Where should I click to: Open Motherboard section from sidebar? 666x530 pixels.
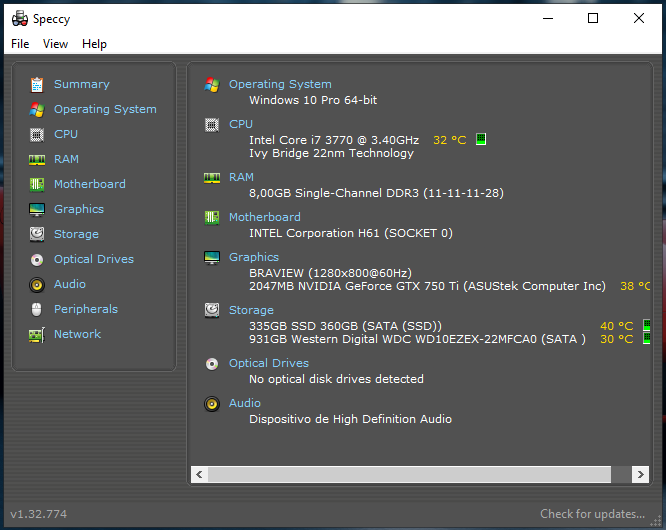(x=90, y=184)
